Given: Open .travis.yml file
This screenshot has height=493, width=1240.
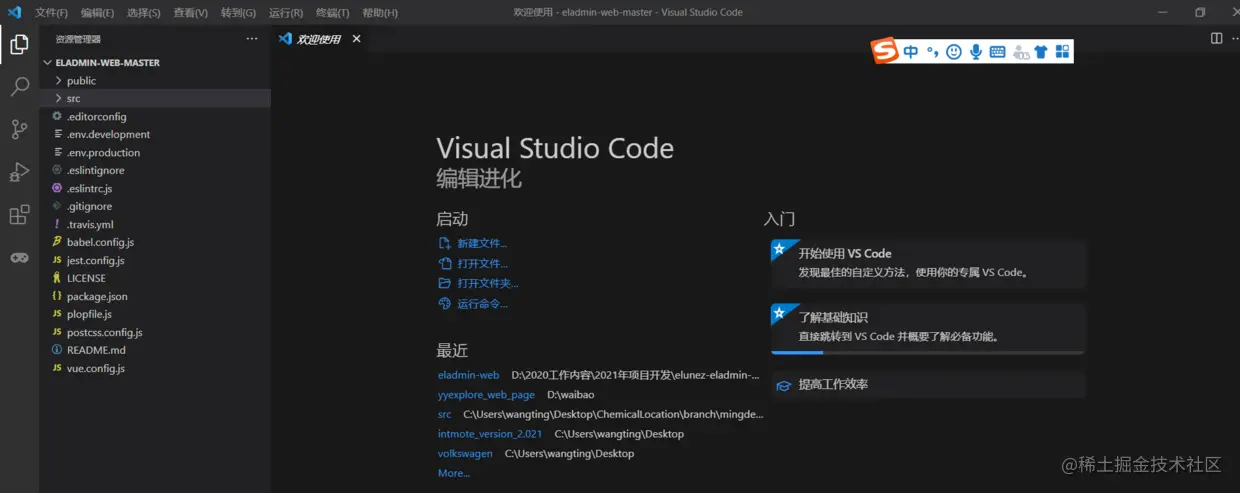Looking at the screenshot, I should 155,225.
